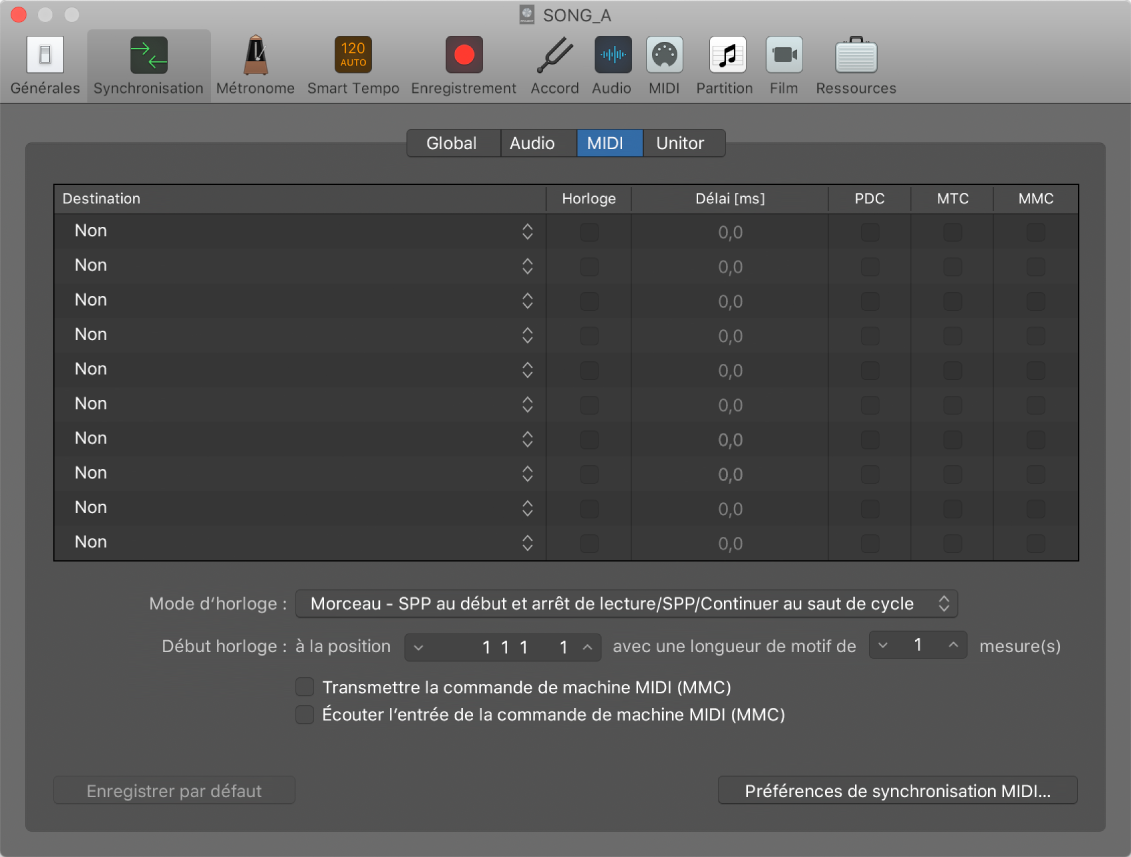Open the Enregistrement settings icon
1131x857 pixels.
[463, 56]
